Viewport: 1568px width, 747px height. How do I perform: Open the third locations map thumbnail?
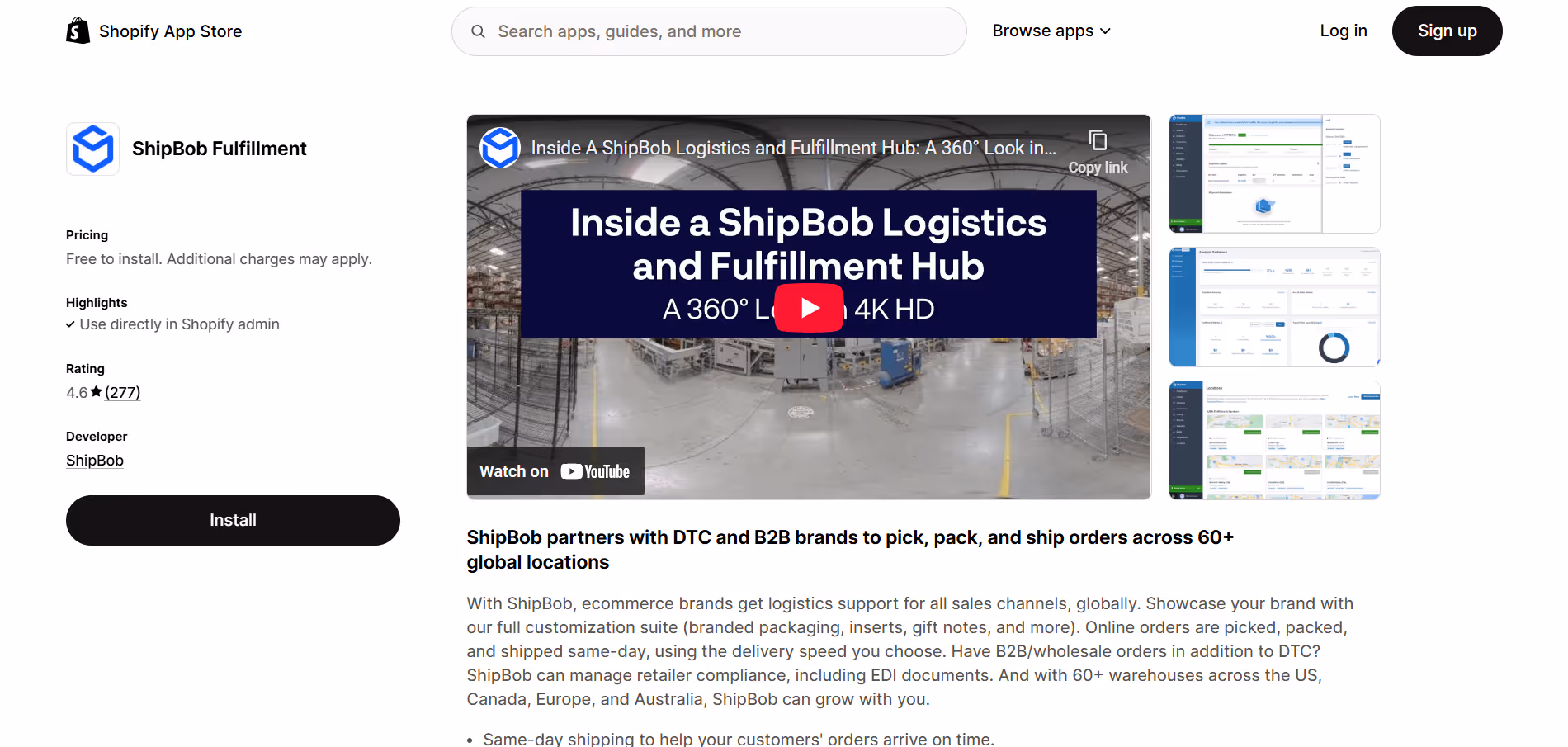(x=1274, y=440)
